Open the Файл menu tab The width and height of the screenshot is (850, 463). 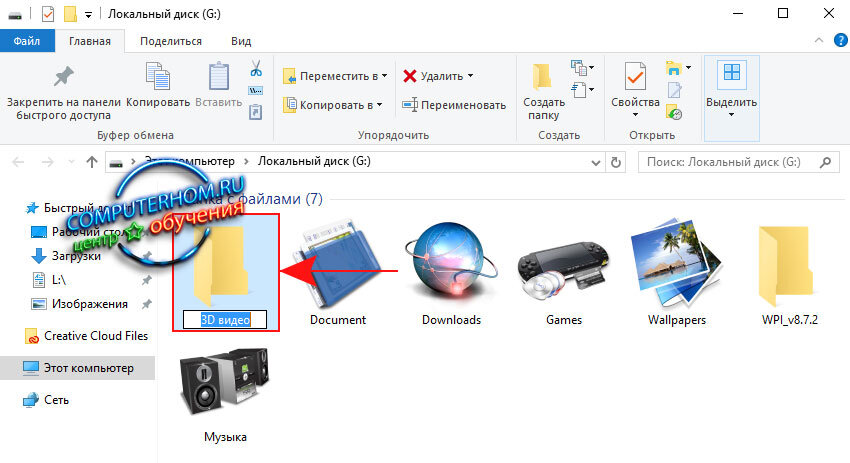[x=27, y=41]
